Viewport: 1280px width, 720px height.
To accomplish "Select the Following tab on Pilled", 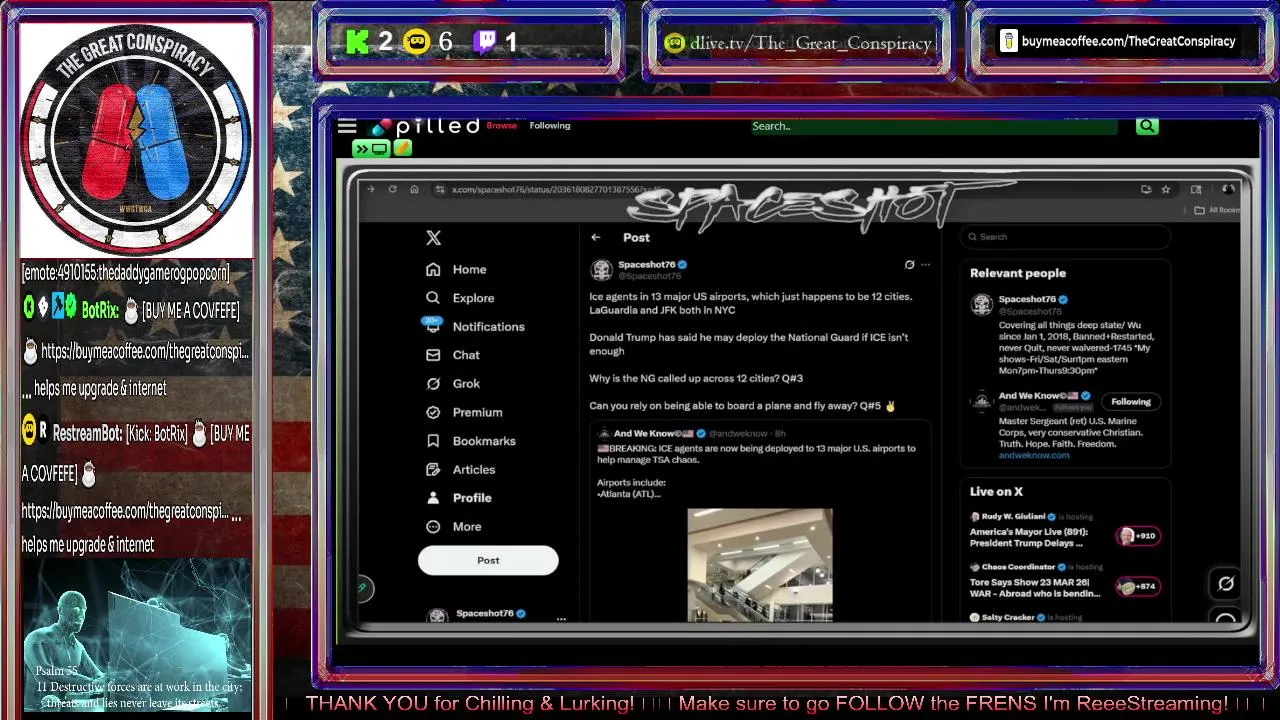I will [x=550, y=126].
